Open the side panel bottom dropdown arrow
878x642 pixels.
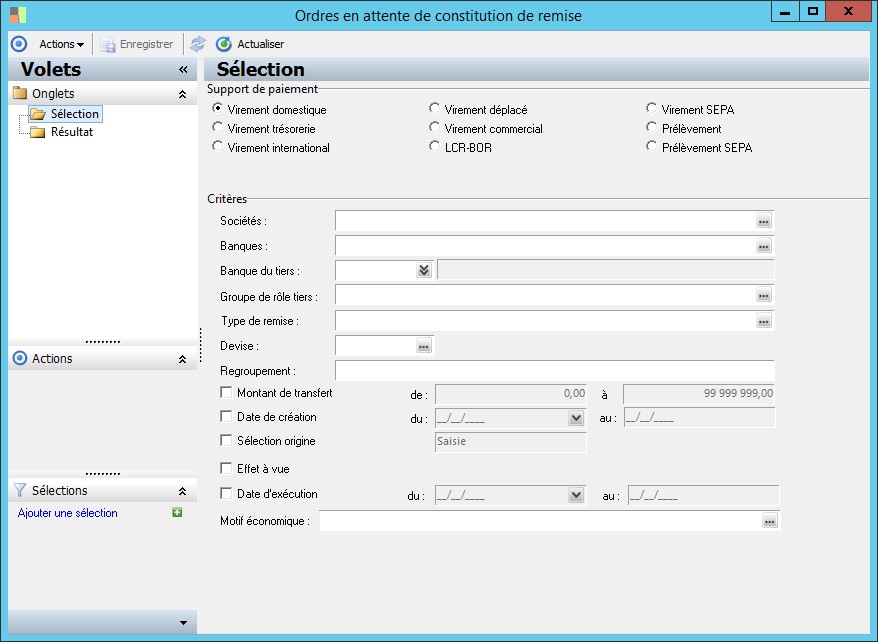click(184, 623)
